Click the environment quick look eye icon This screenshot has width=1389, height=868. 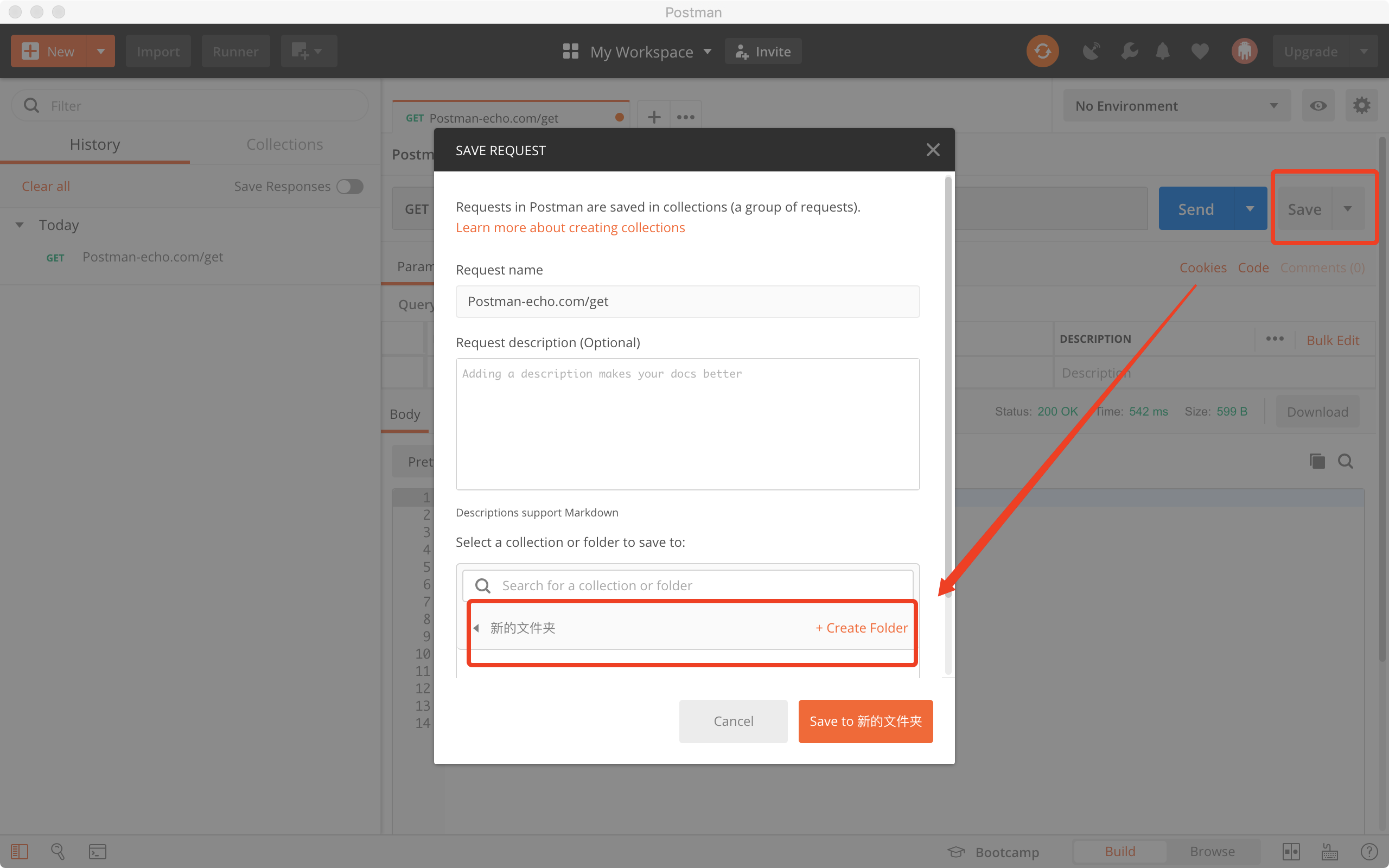(x=1318, y=106)
